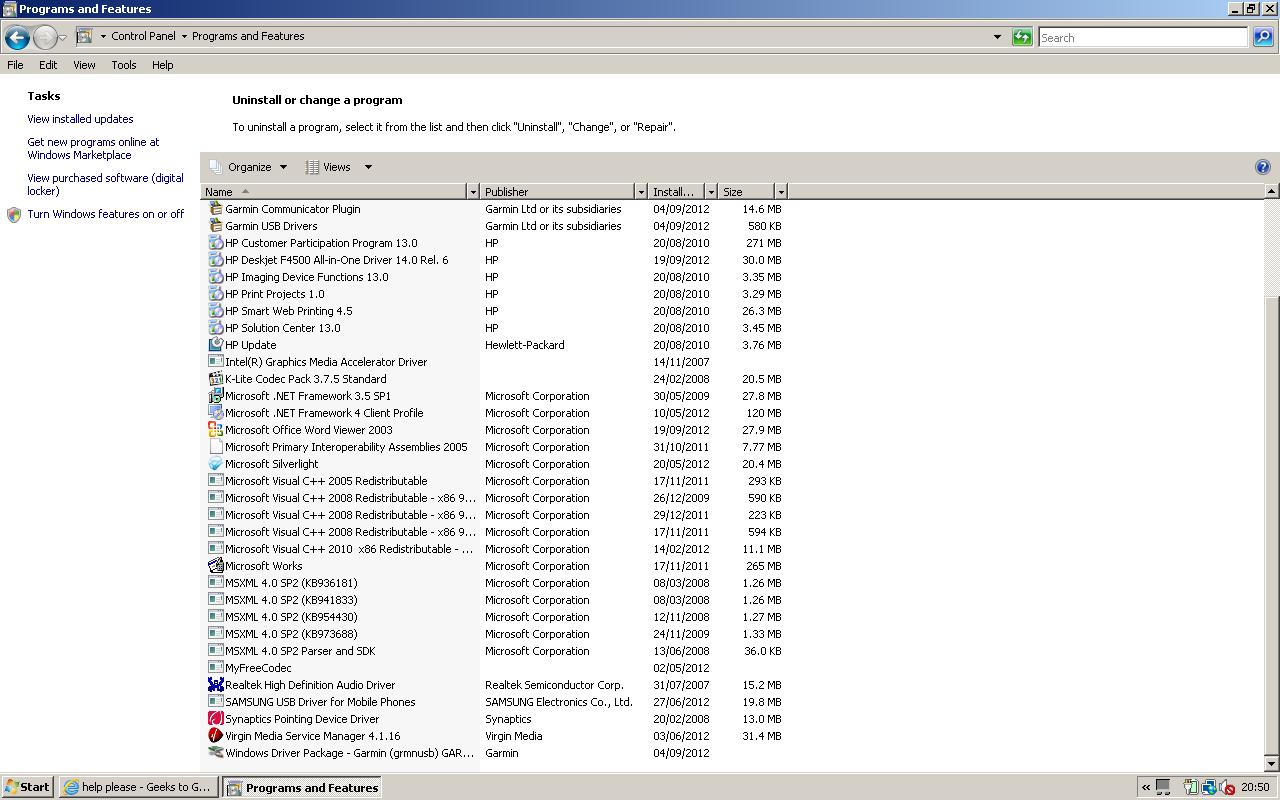This screenshot has width=1280, height=800.
Task: Click the Garmin Communicator Plugin icon
Action: tap(215, 209)
